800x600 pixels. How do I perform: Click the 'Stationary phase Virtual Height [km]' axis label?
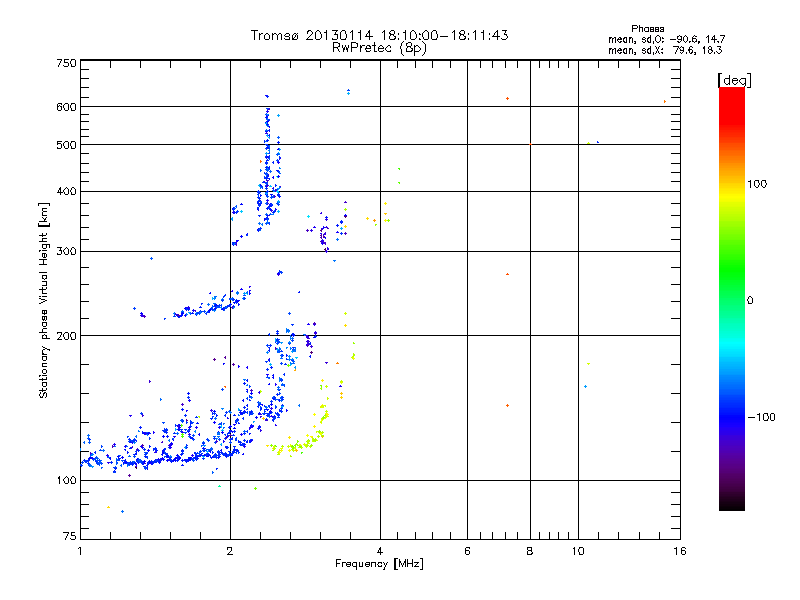(44, 300)
